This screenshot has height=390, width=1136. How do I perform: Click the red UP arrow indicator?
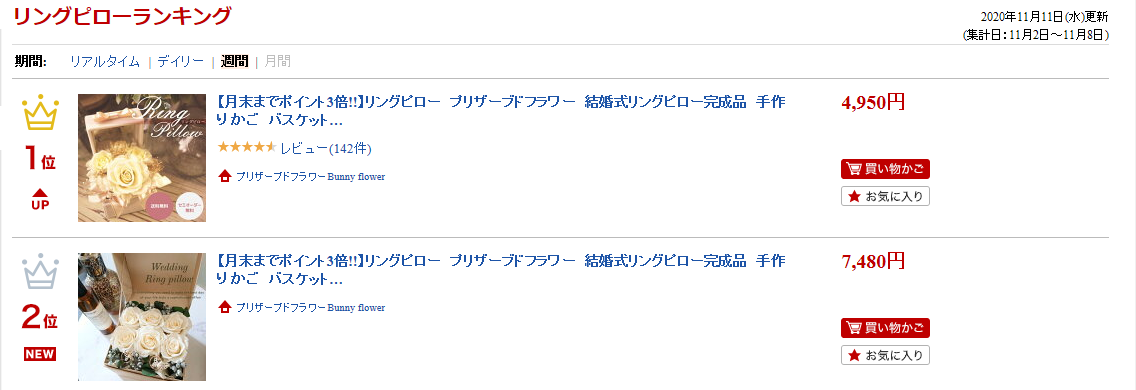[x=40, y=199]
